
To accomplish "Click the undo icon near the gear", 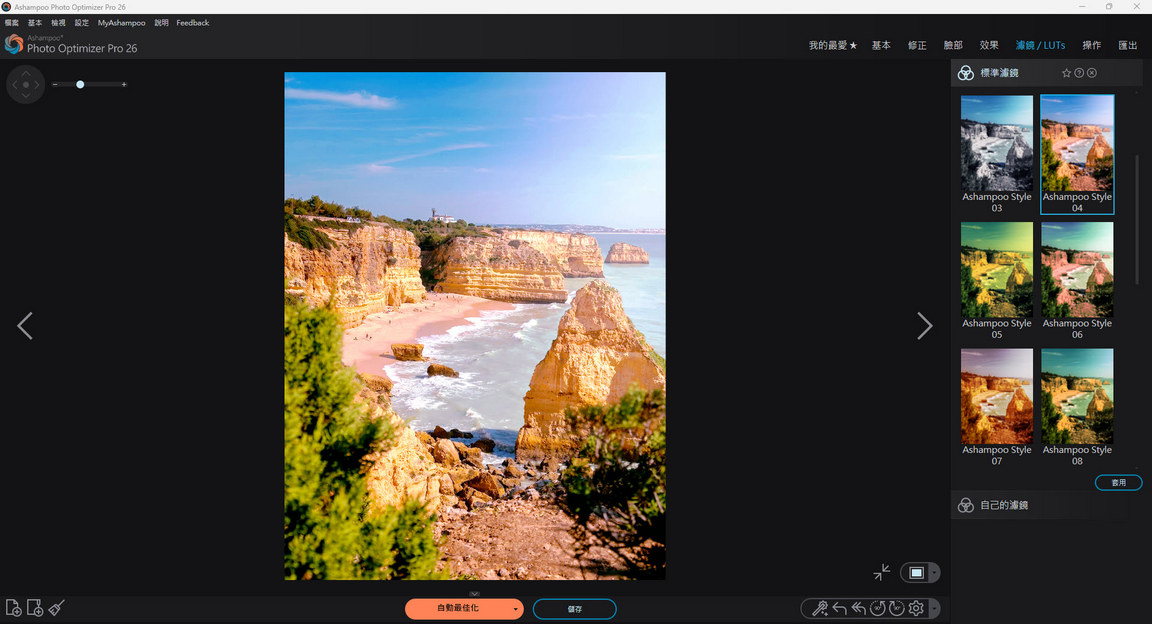I will (x=840, y=608).
